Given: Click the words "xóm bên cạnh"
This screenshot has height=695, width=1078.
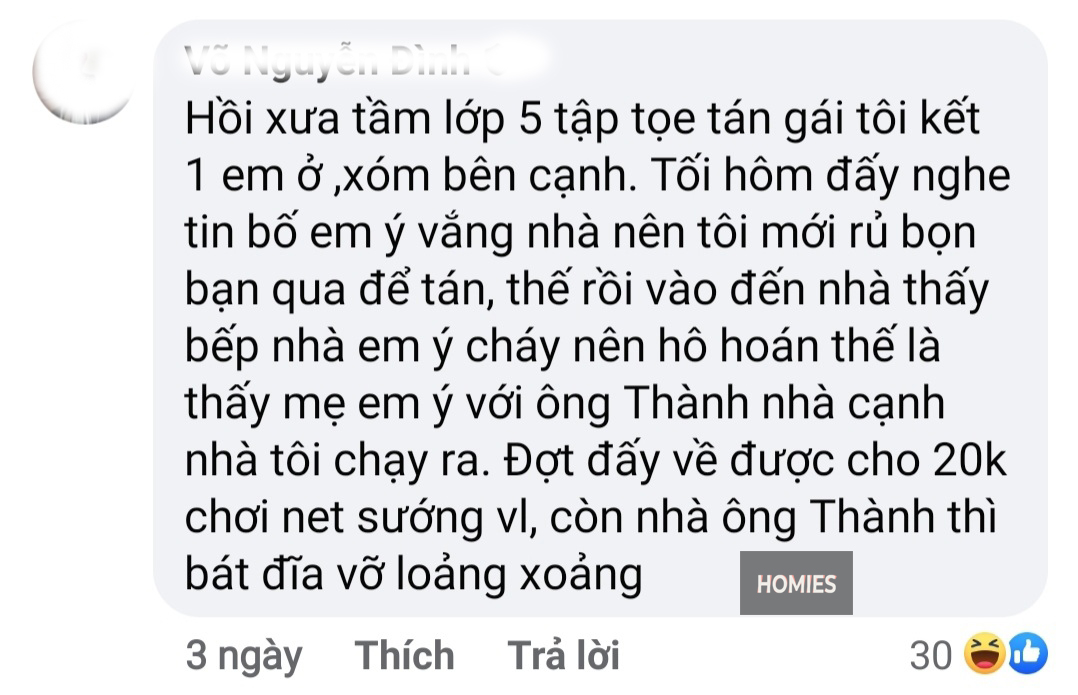Looking at the screenshot, I should [487, 177].
